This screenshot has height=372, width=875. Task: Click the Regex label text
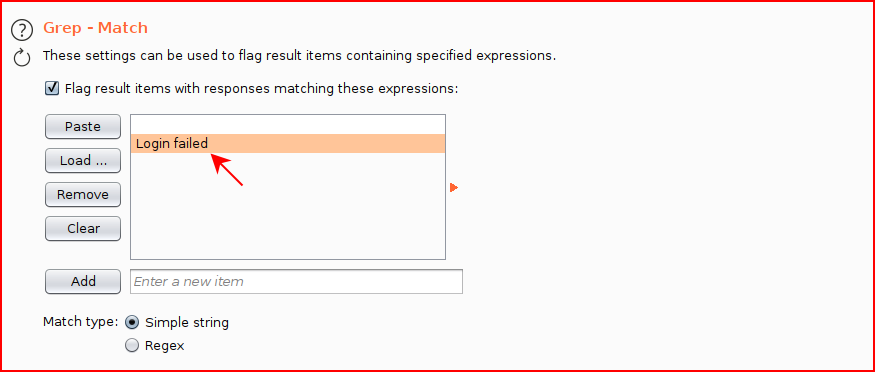165,346
